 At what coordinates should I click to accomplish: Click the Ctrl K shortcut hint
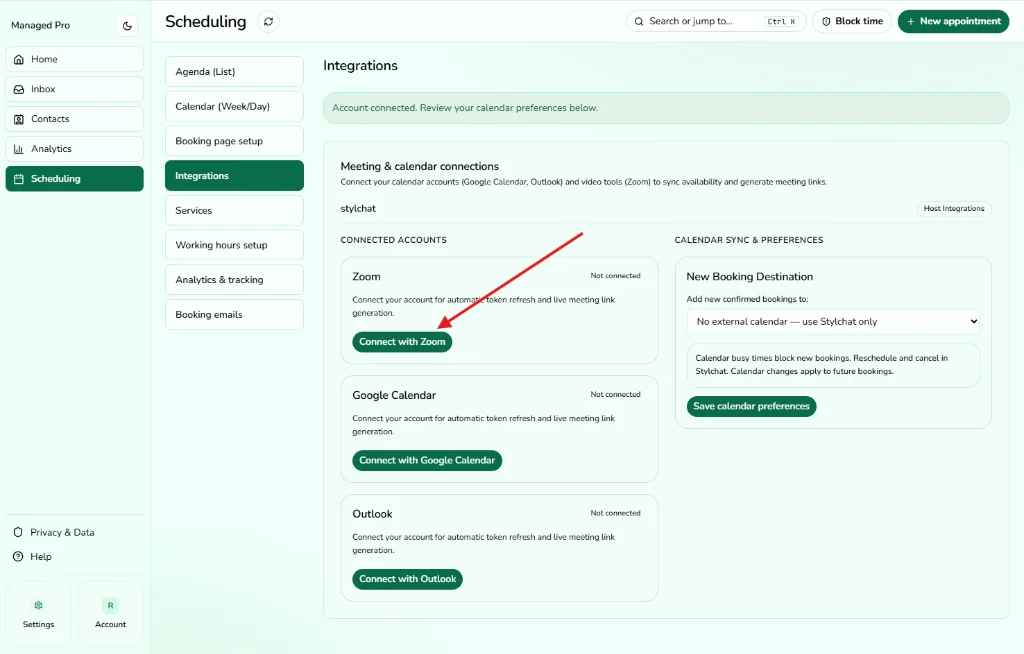[x=781, y=22]
